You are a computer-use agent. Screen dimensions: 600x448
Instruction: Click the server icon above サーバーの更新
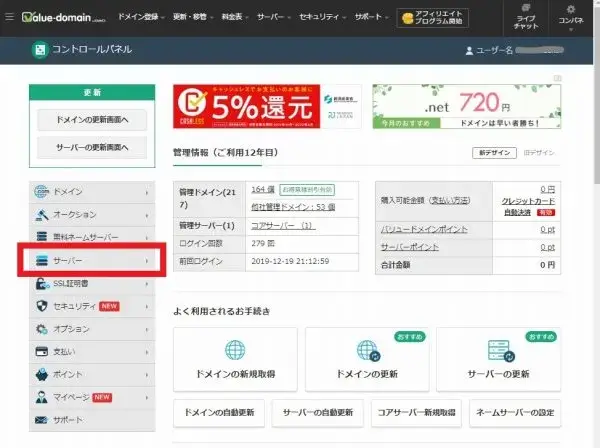point(501,350)
